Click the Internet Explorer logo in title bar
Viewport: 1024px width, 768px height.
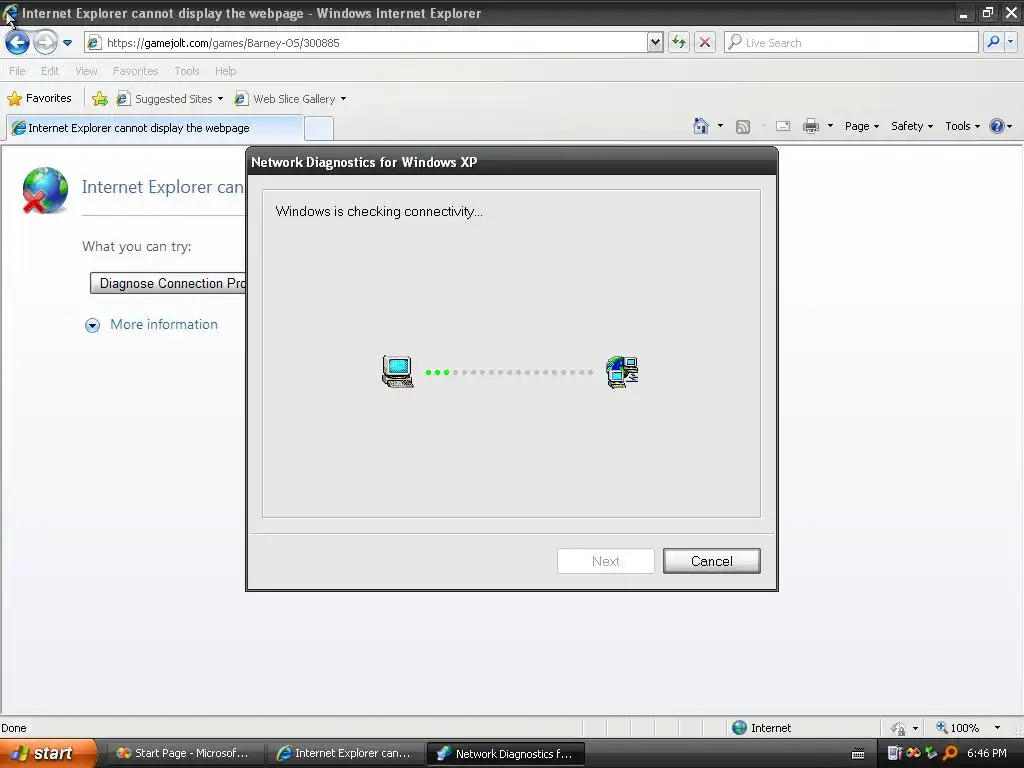tap(10, 13)
